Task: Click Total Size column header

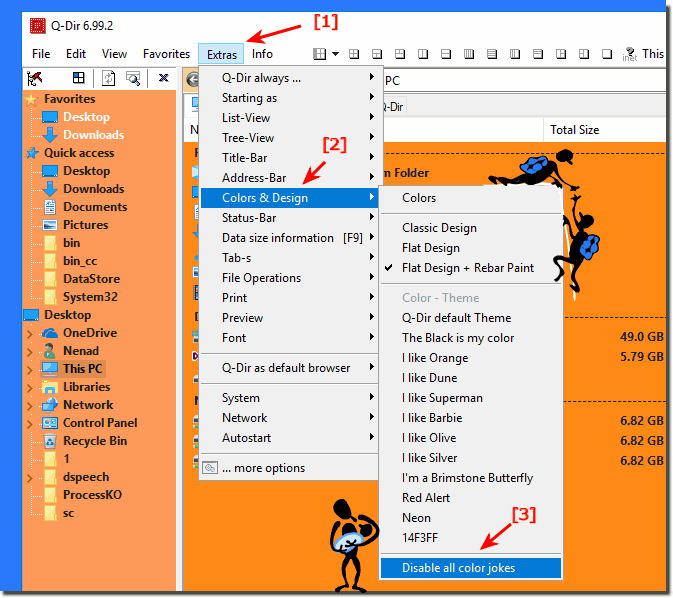Action: 574,130
